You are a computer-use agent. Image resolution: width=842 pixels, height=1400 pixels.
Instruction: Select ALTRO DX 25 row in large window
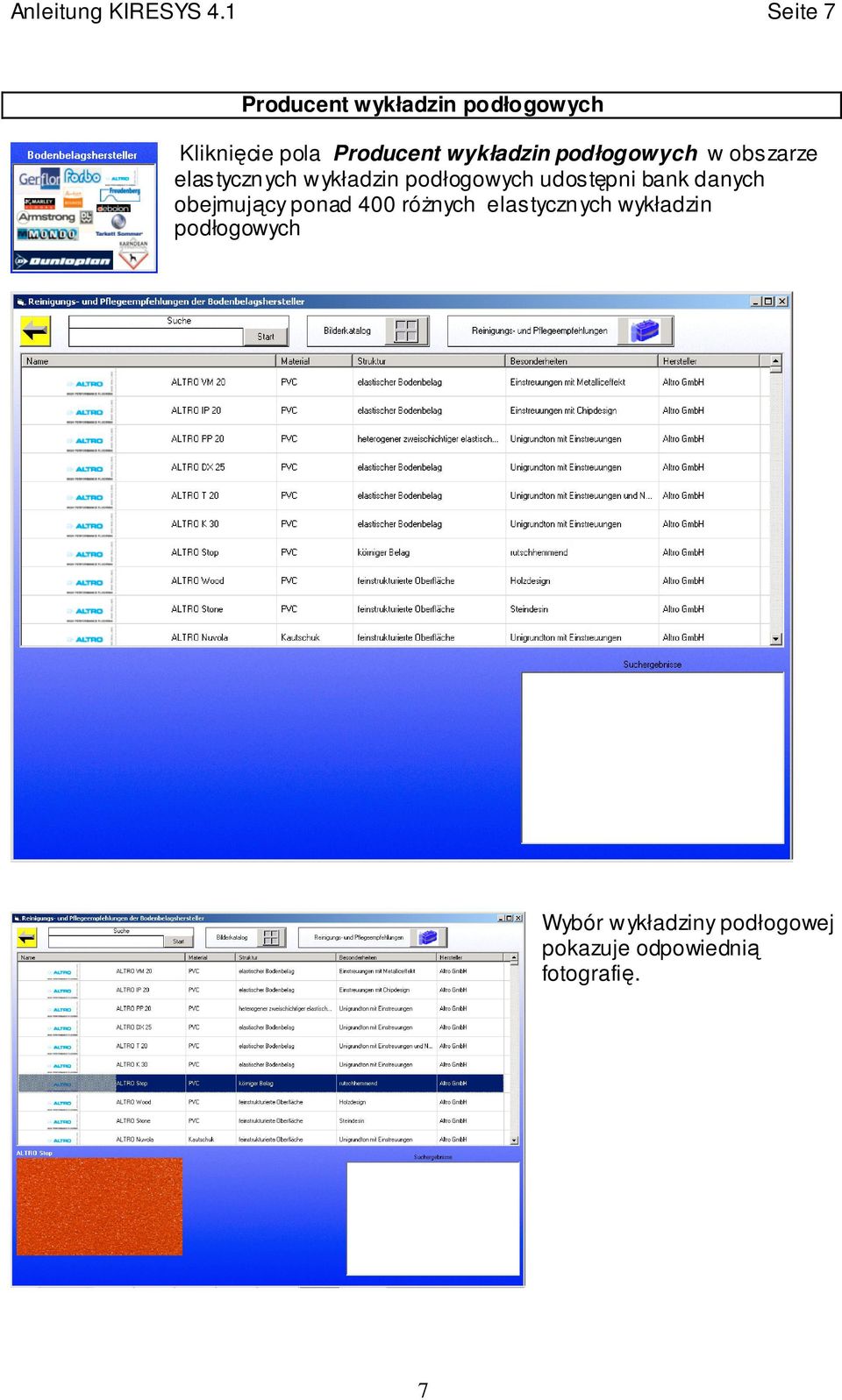pos(395,467)
